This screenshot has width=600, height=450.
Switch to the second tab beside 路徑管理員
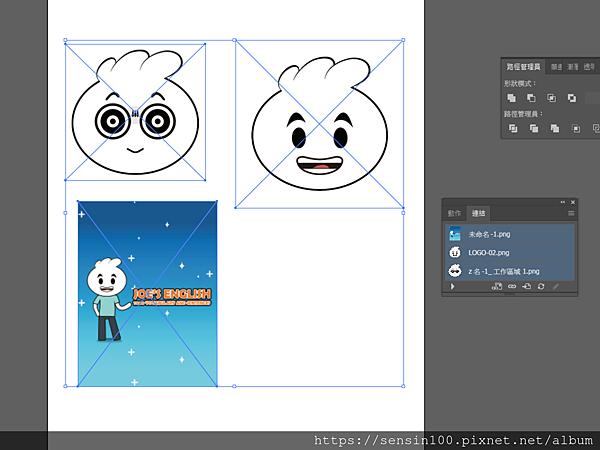click(x=556, y=67)
